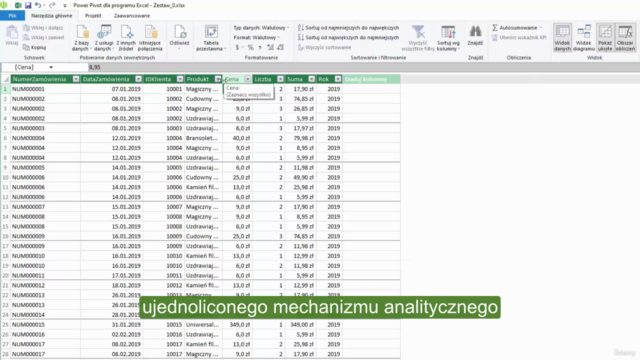Click Wyczyść sortowanie
640x360 pixels.
pyautogui.click(x=324, y=47)
